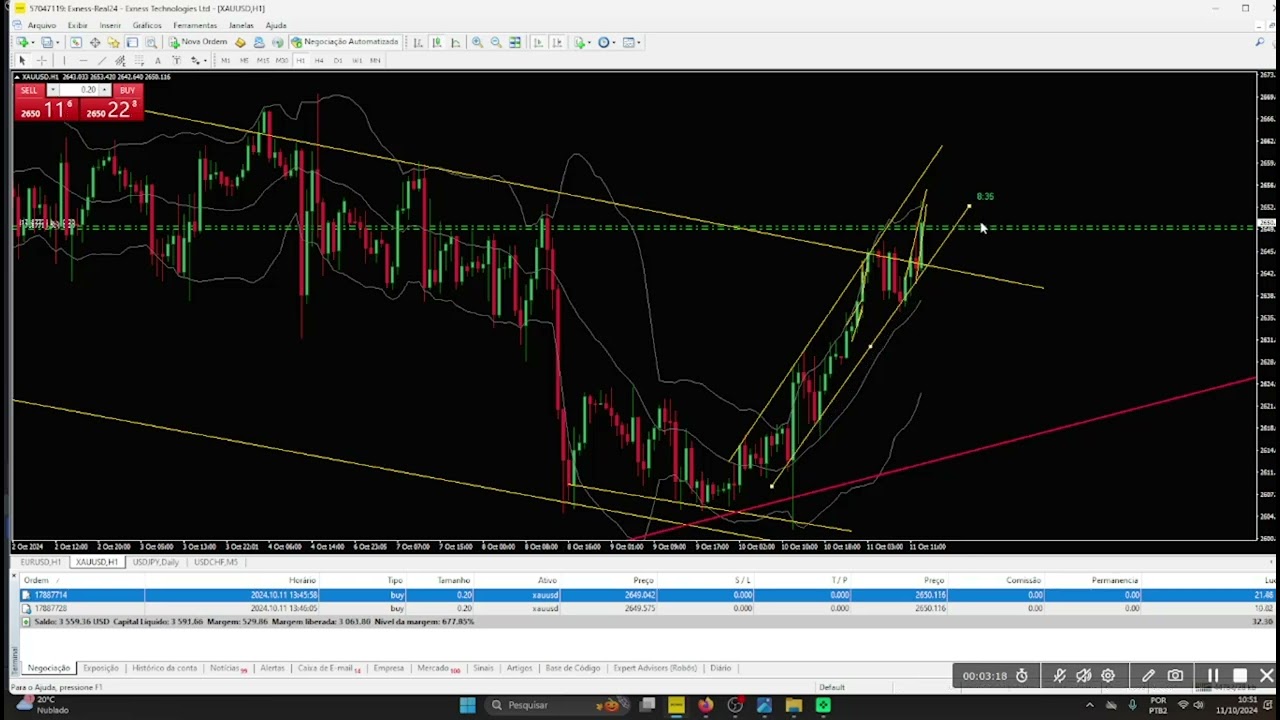Open the Notícias terminal tab
This screenshot has height=720, width=1280.
pos(227,668)
